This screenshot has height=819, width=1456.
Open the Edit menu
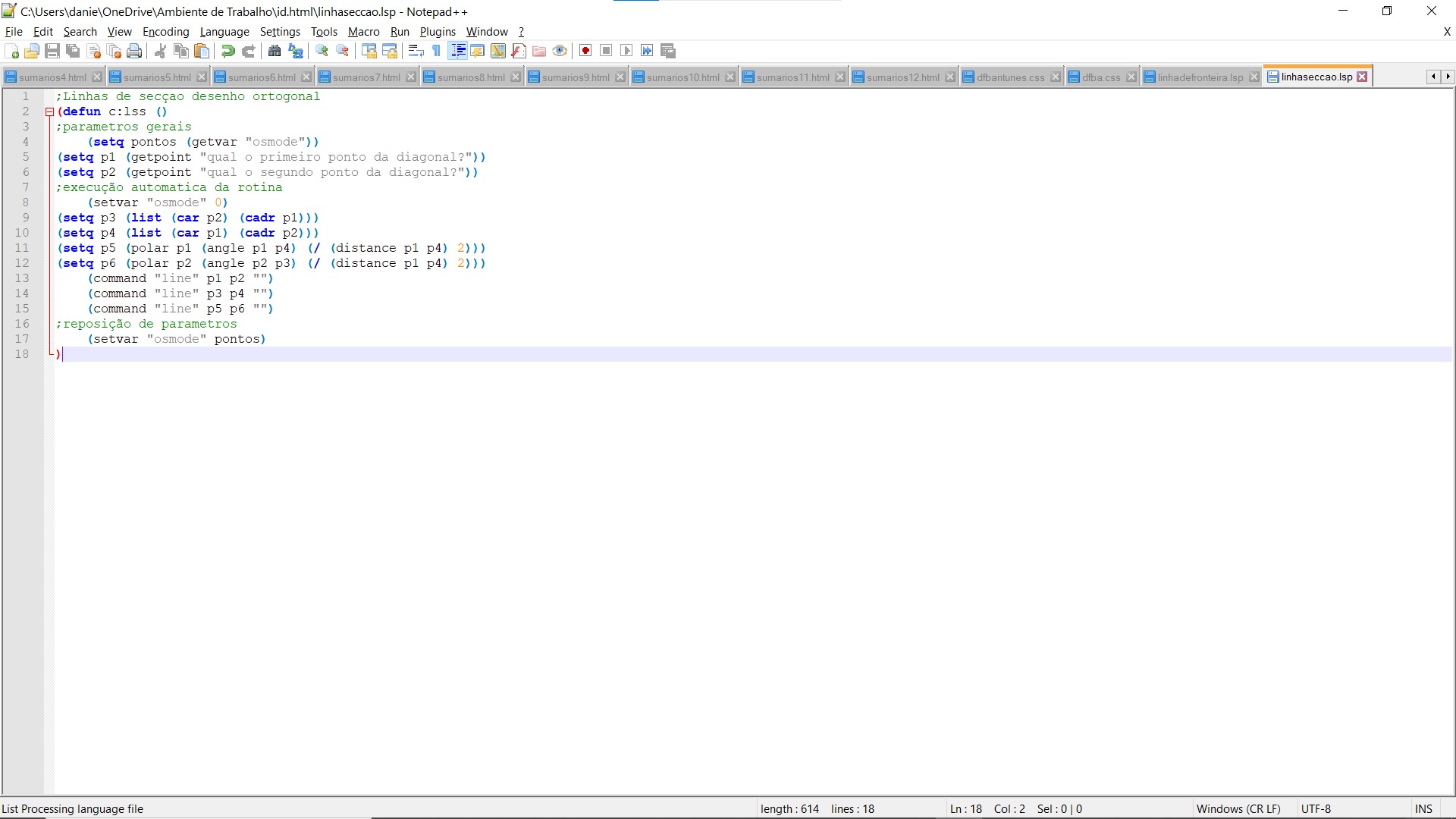click(x=43, y=32)
